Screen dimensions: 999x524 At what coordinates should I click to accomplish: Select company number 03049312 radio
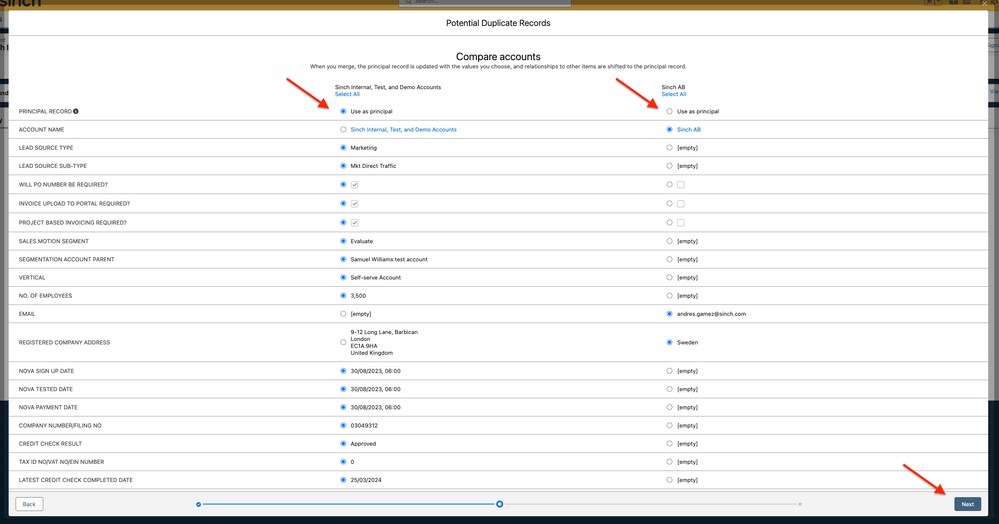click(343, 426)
